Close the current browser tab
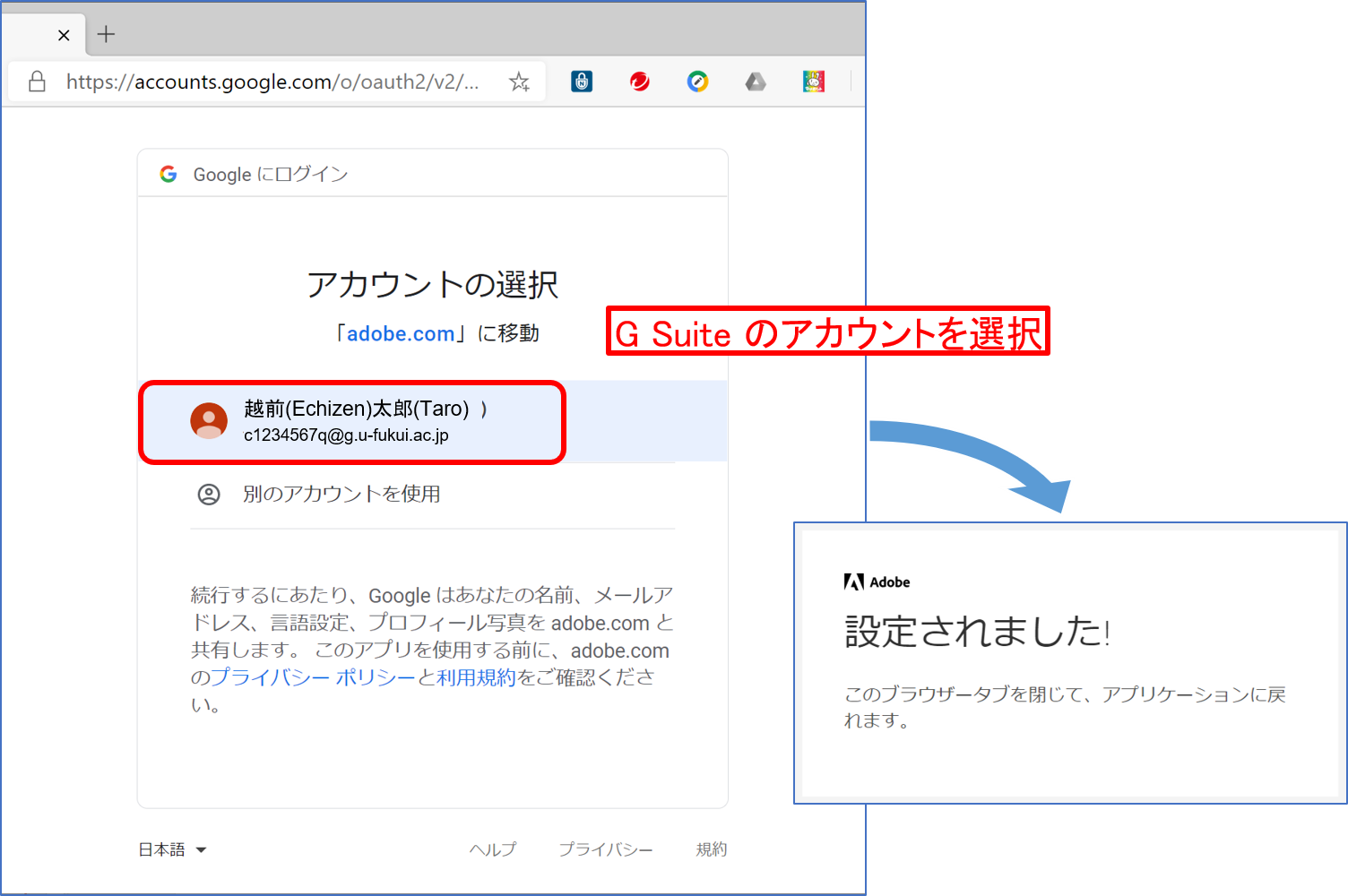The image size is (1348, 896). pos(64,35)
